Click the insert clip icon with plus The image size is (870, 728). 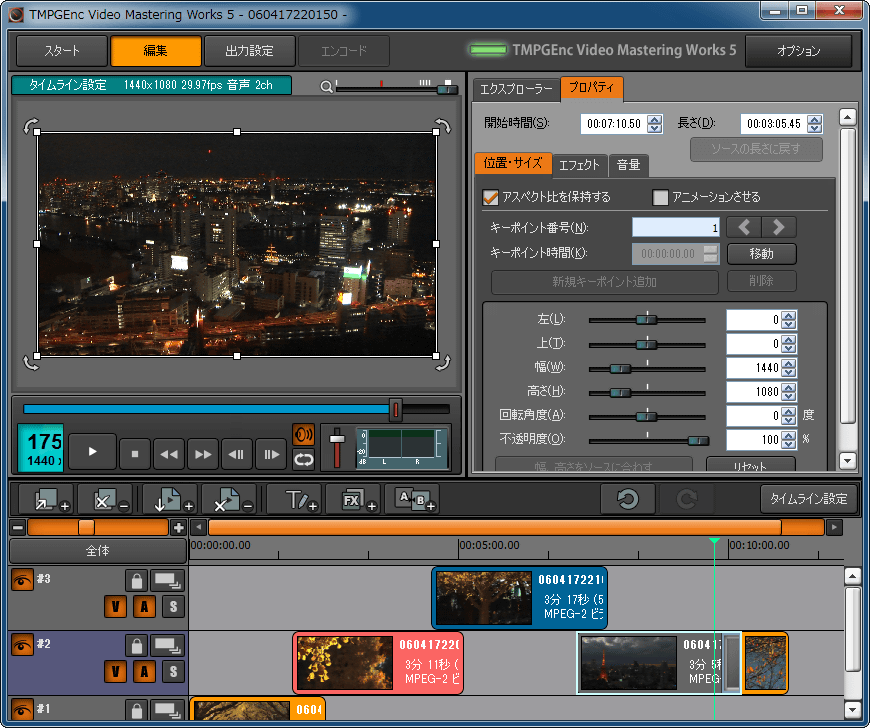170,499
